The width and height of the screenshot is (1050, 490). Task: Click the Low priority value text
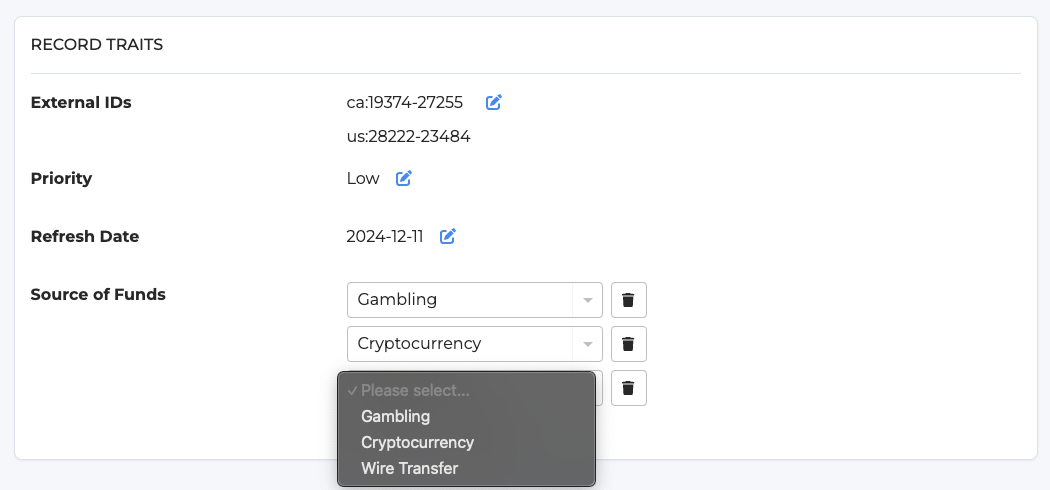pos(363,179)
